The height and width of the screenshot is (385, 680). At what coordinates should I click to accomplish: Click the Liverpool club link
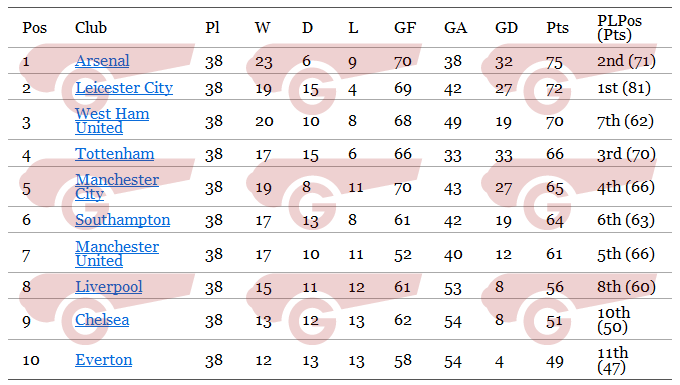[109, 287]
